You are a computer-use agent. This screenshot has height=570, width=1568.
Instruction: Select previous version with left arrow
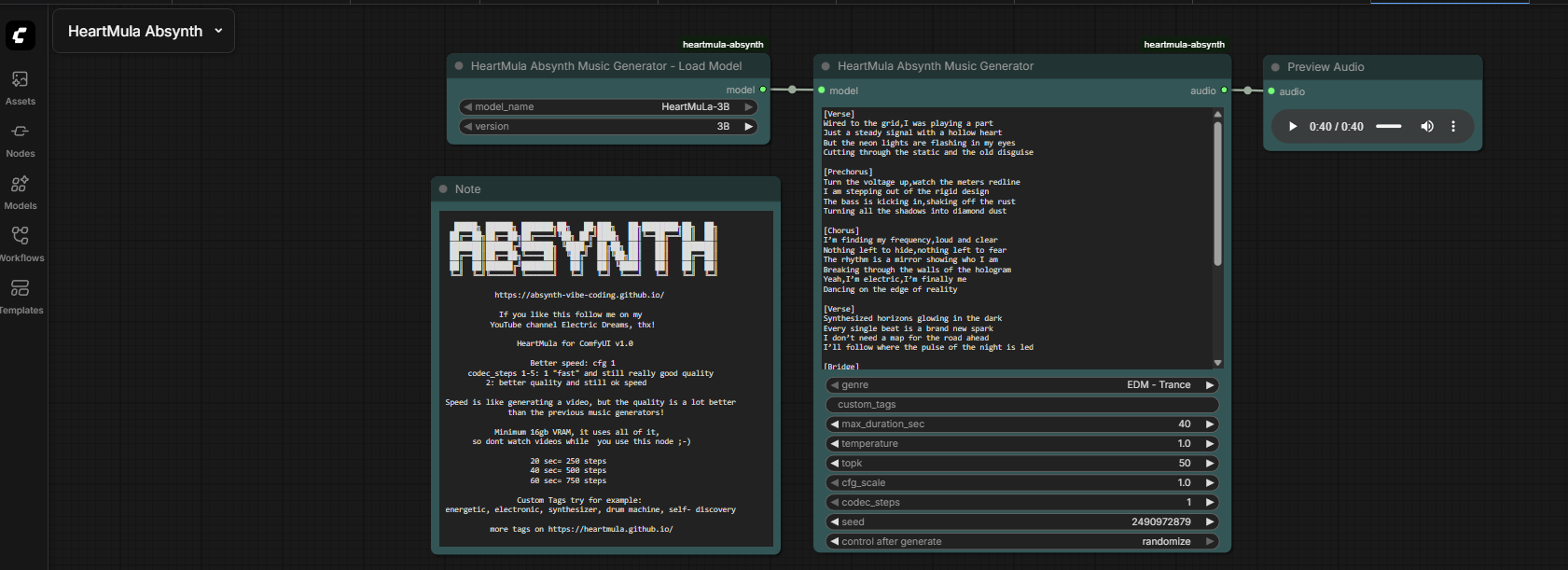coord(467,126)
